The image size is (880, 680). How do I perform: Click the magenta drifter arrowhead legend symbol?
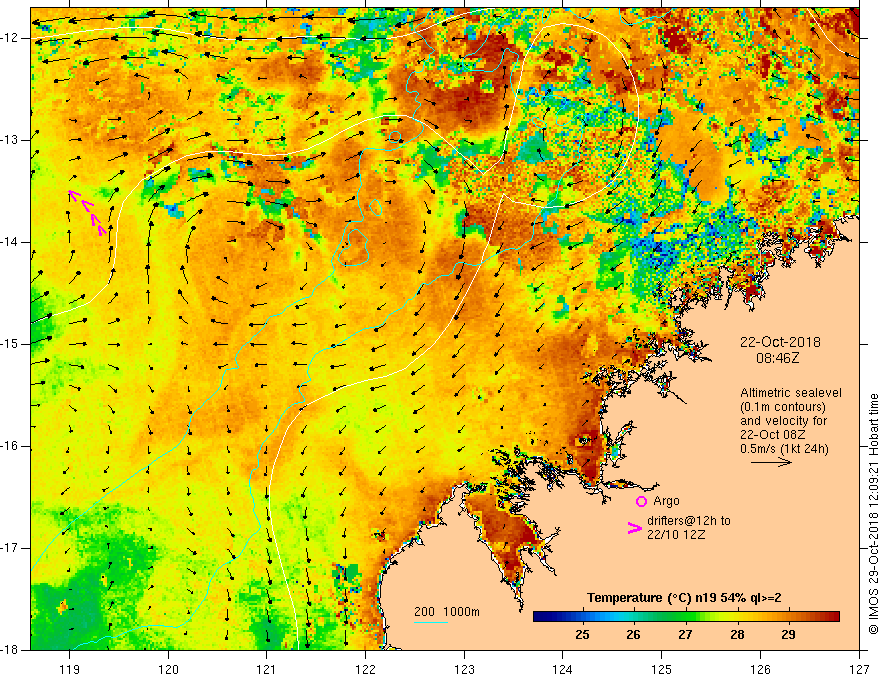(x=634, y=528)
